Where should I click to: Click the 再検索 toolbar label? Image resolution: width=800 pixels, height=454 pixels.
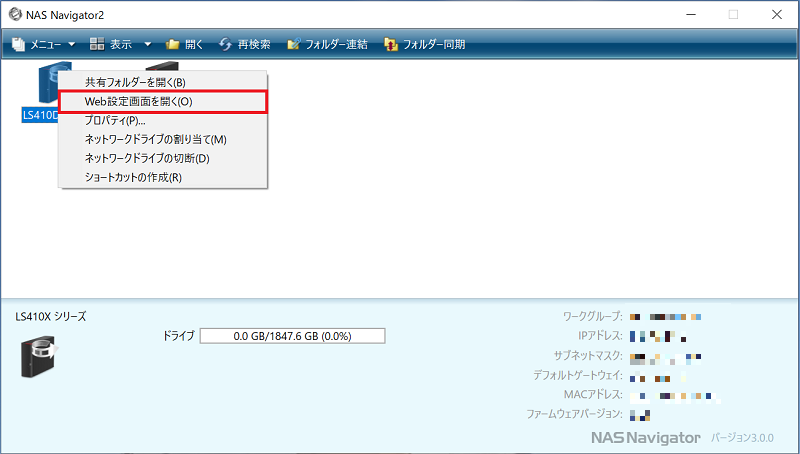pos(254,44)
